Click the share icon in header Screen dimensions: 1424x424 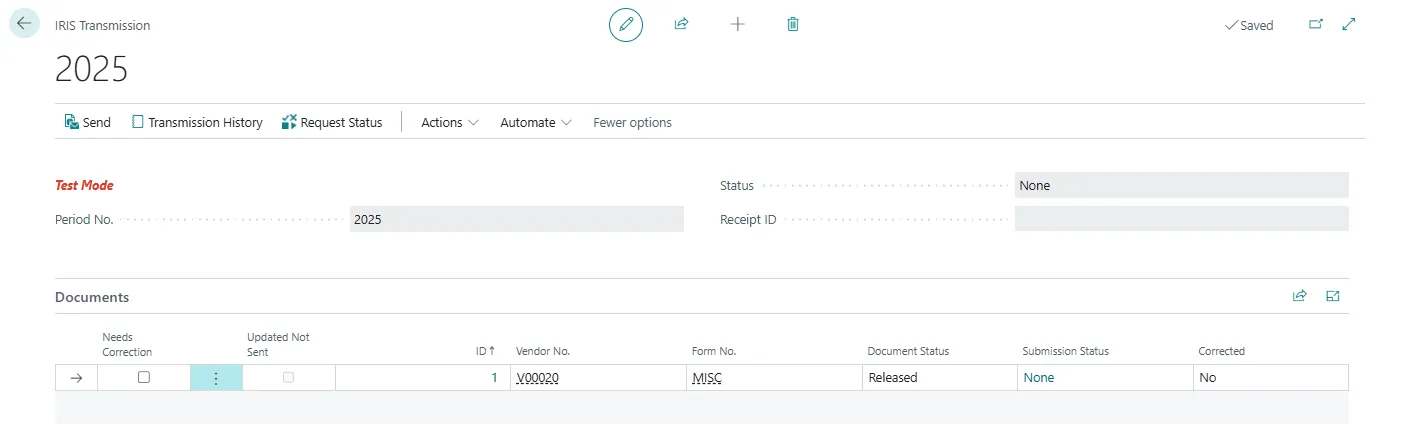[x=681, y=24]
